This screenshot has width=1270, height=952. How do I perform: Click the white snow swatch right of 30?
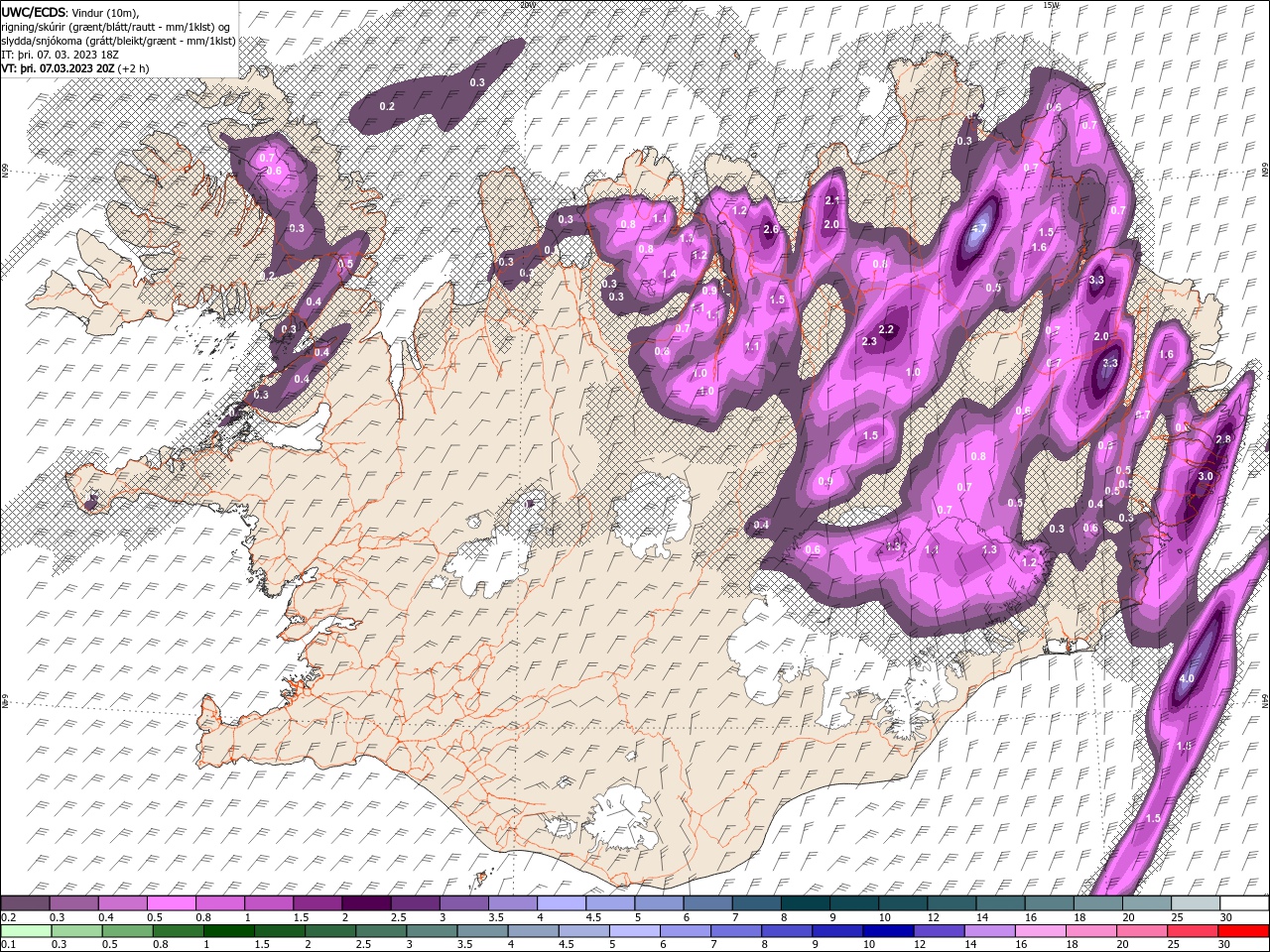(x=1245, y=903)
